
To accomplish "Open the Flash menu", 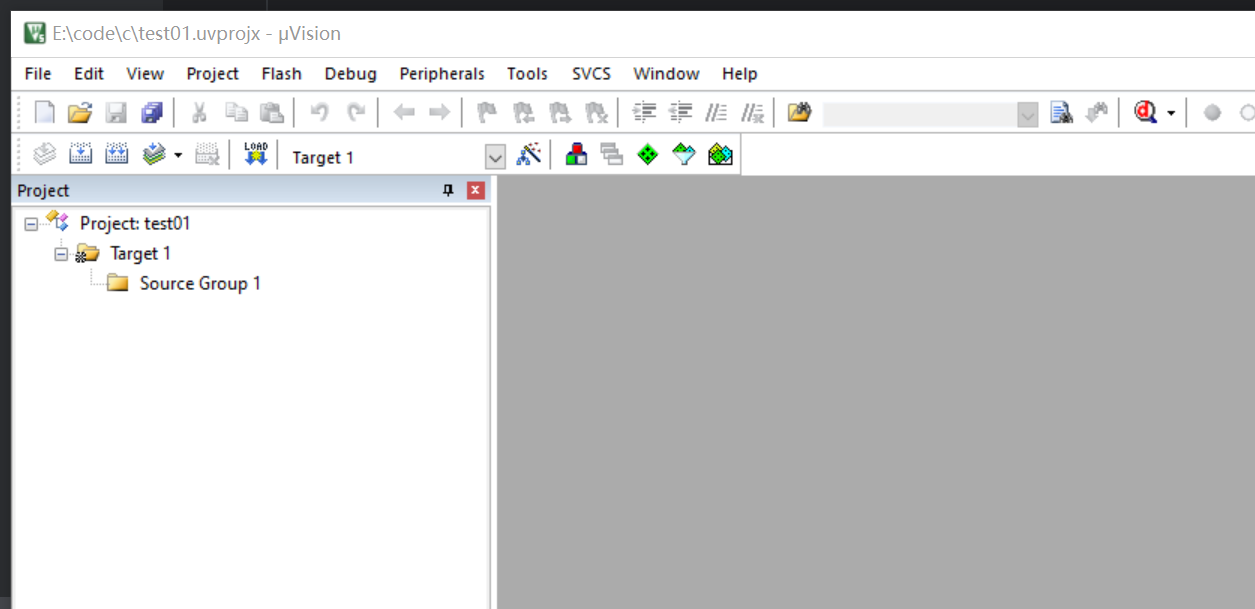I will 281,74.
